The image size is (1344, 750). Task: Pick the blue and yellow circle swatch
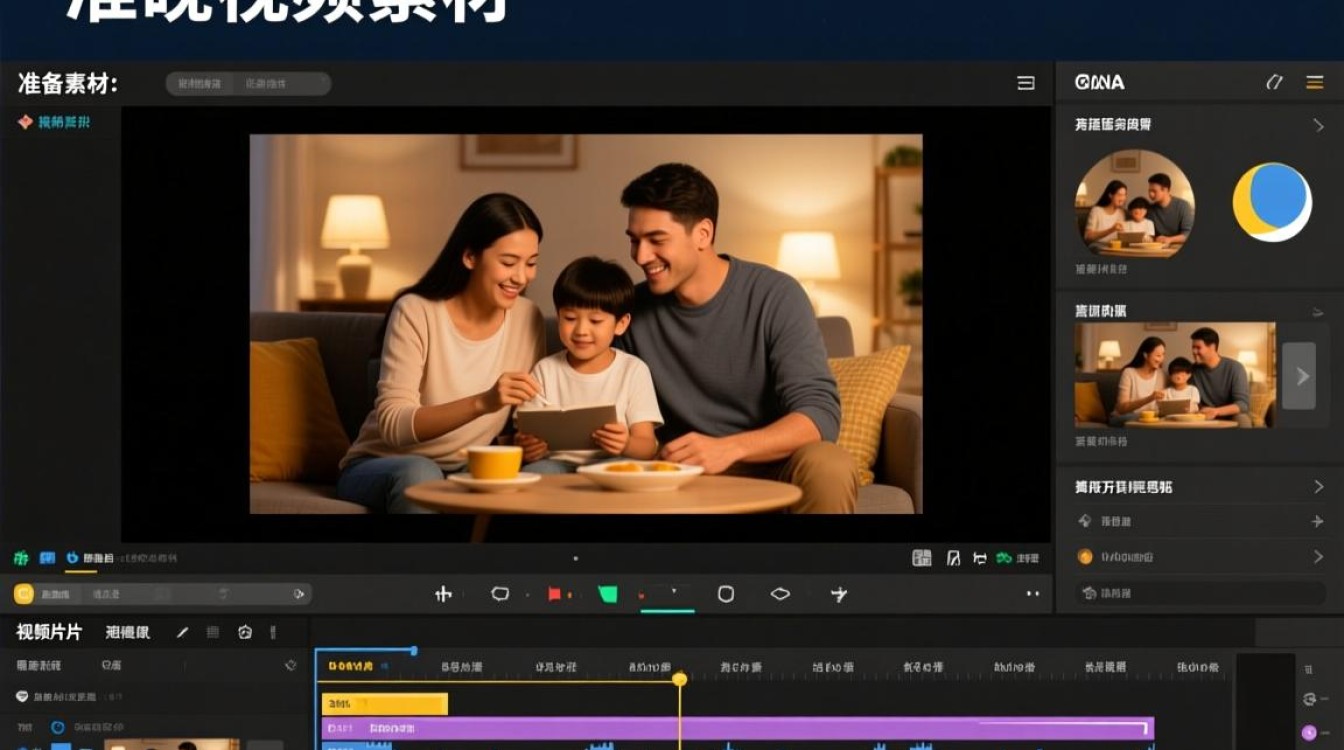click(1271, 202)
